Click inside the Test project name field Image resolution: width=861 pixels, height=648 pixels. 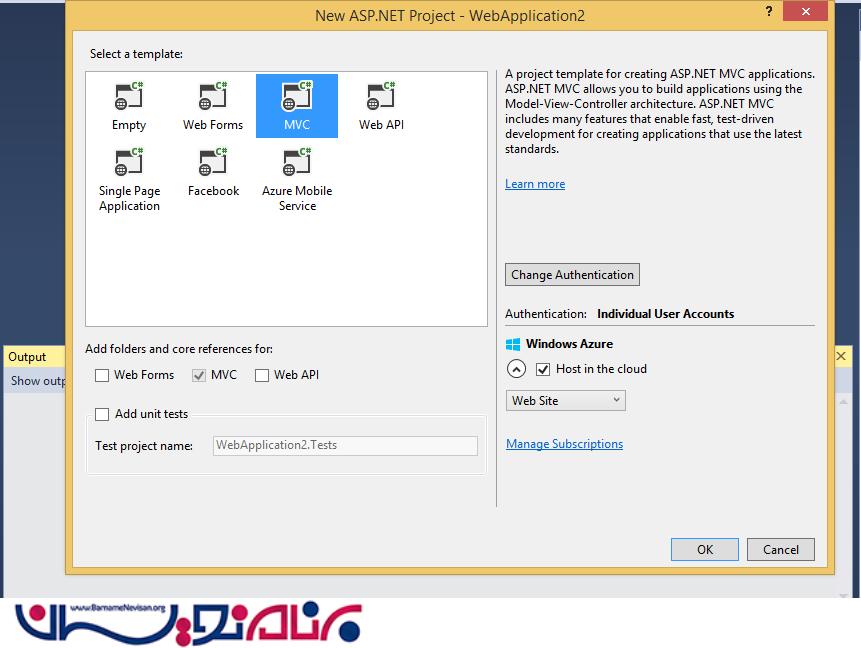pos(345,446)
